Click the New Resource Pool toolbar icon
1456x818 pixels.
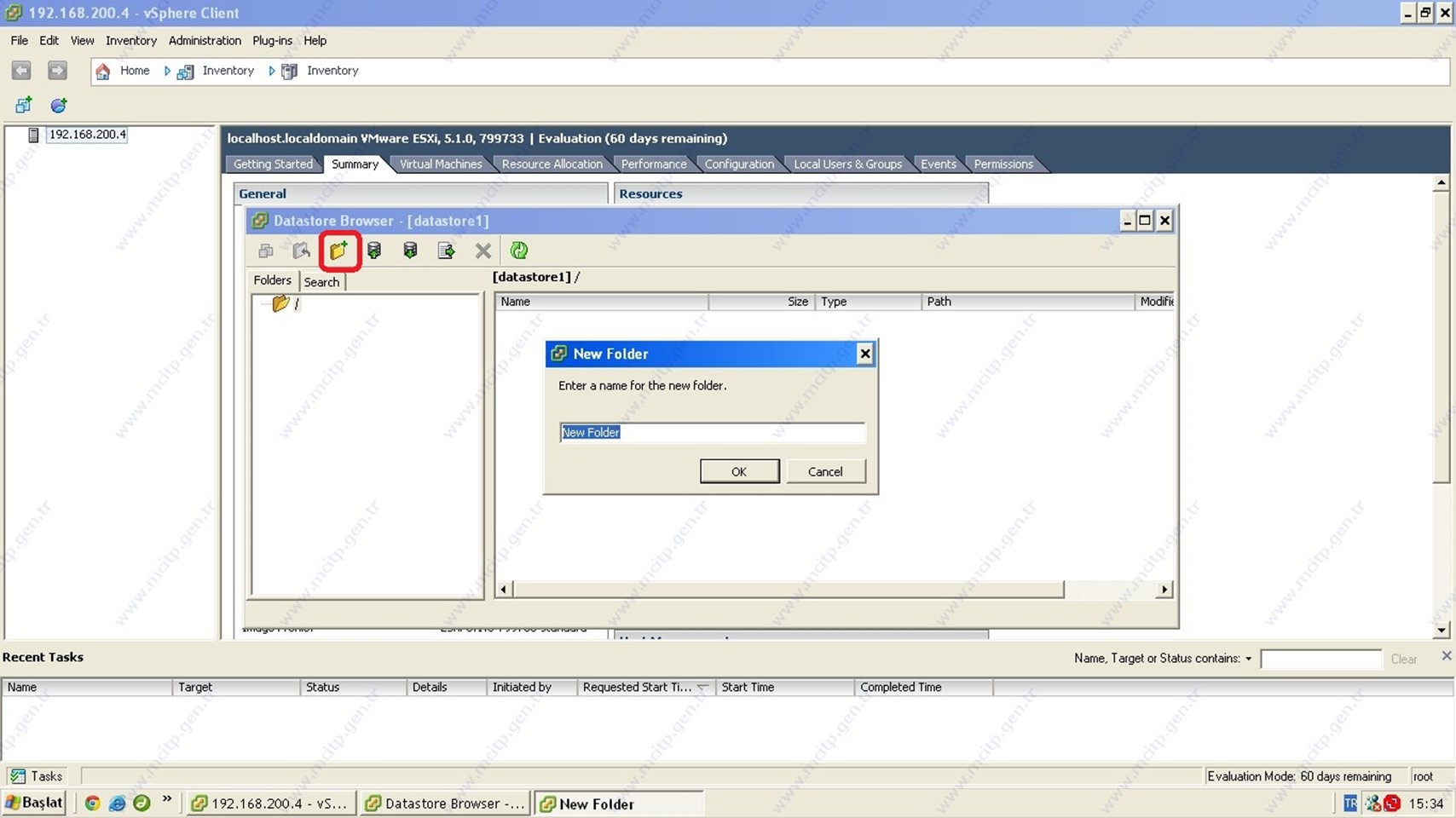click(x=58, y=106)
